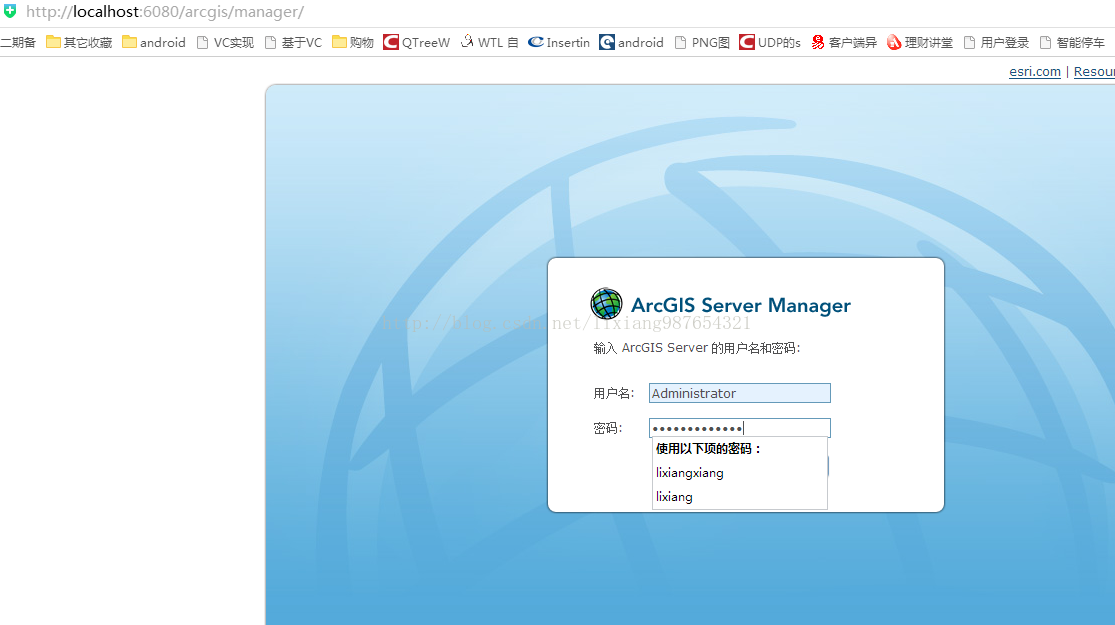Click the ArcGIS globe logo

point(607,304)
